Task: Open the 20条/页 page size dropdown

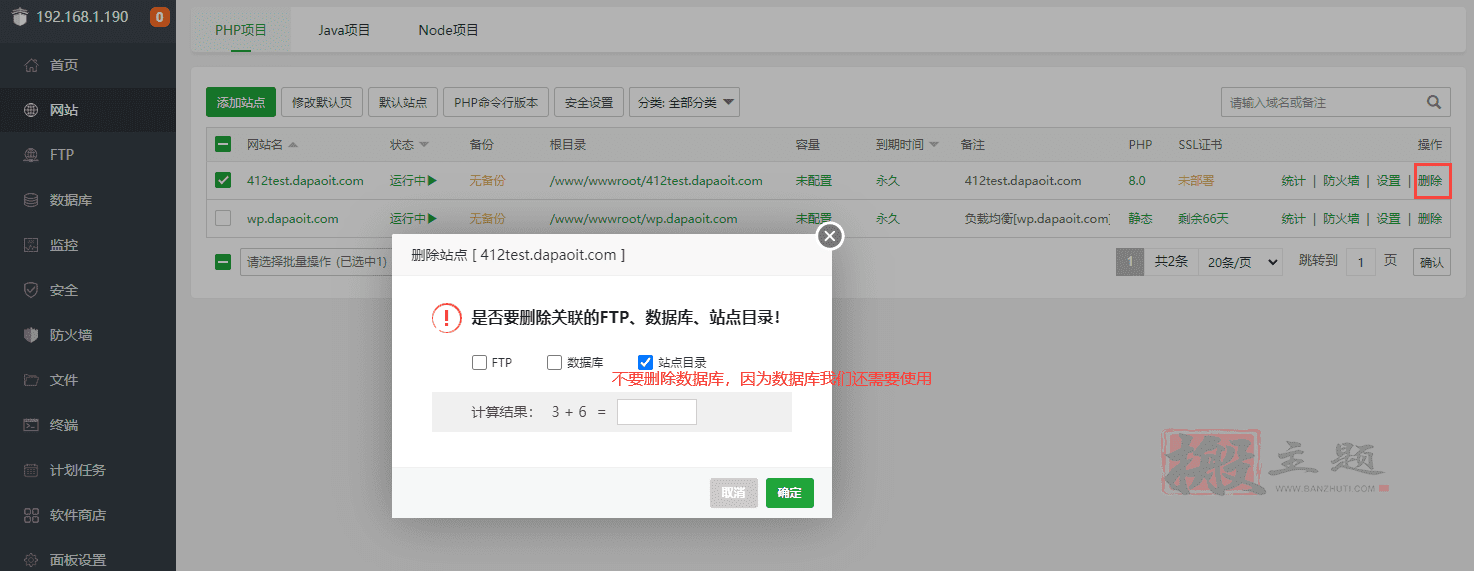Action: tap(1240, 262)
